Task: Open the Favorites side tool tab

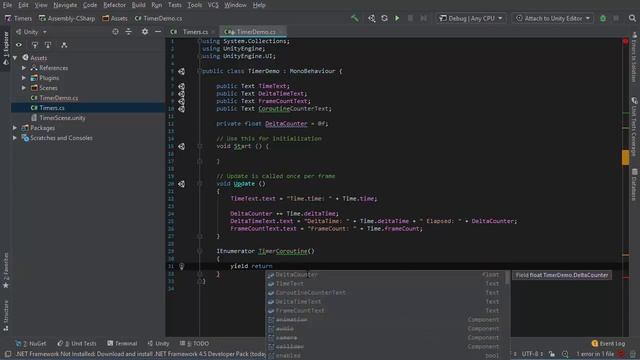Action: 5,270
